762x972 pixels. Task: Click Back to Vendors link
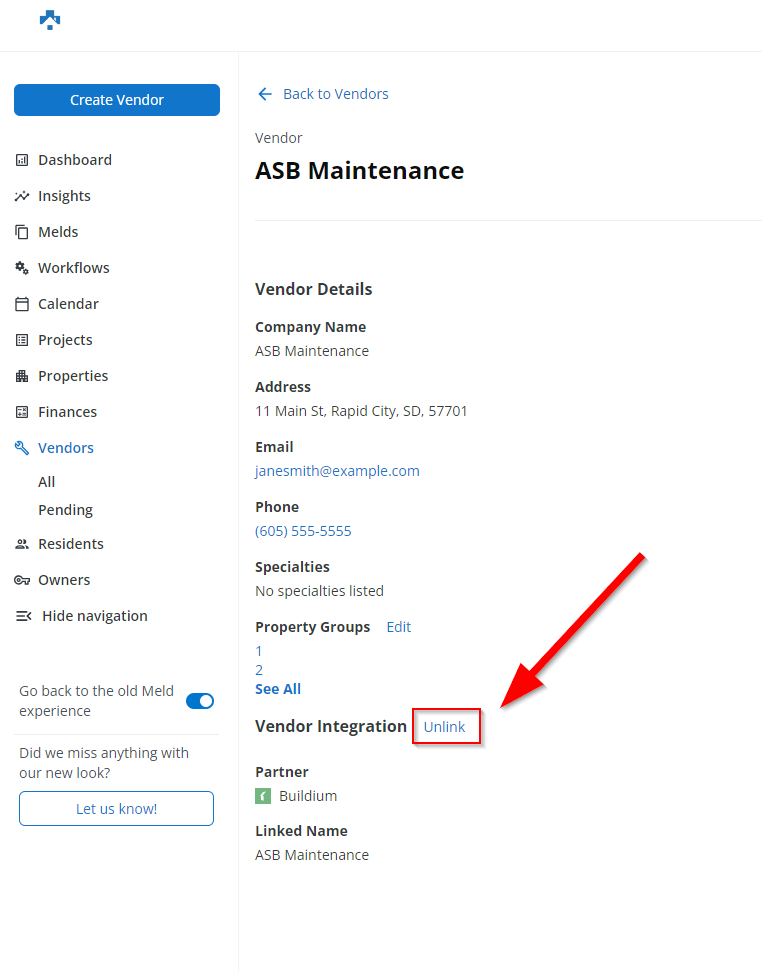[x=335, y=94]
